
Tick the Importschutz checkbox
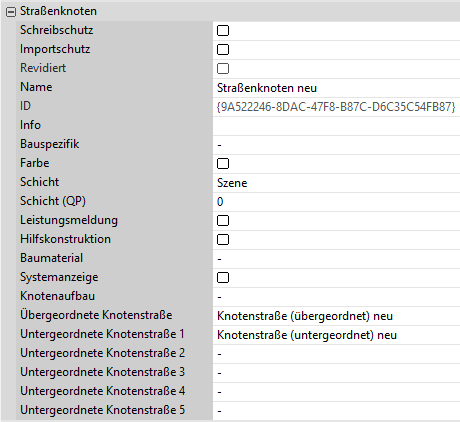click(x=223, y=50)
